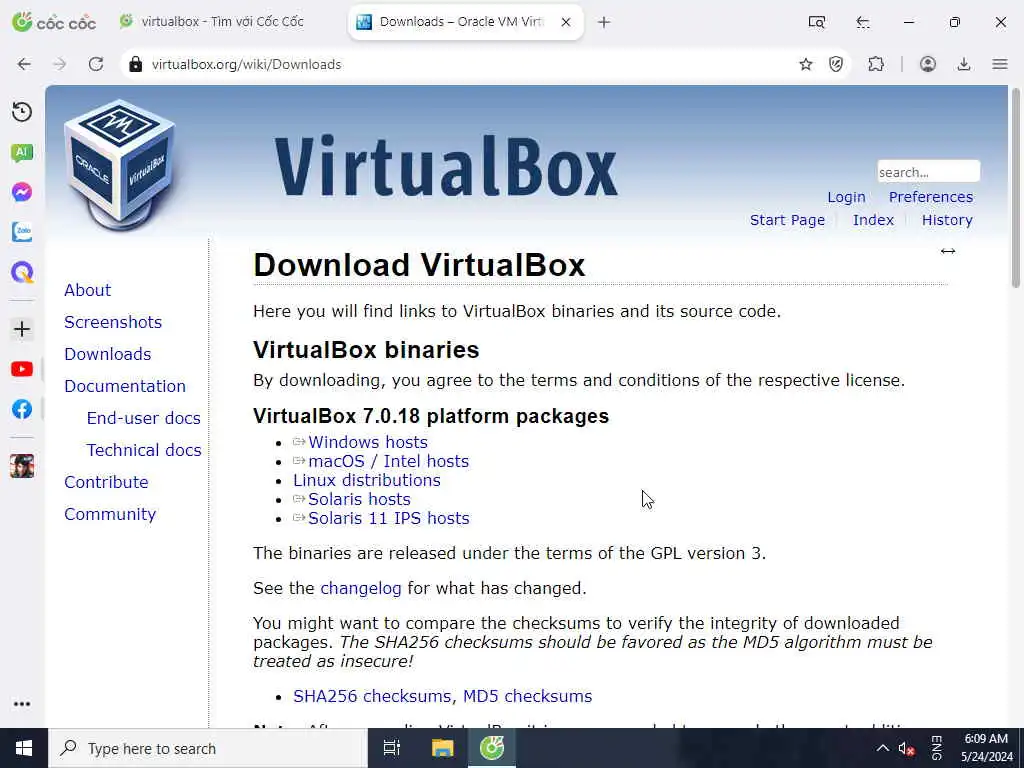The width and height of the screenshot is (1024, 768).
Task: Open SHA256 checksums link
Action: coord(372,696)
